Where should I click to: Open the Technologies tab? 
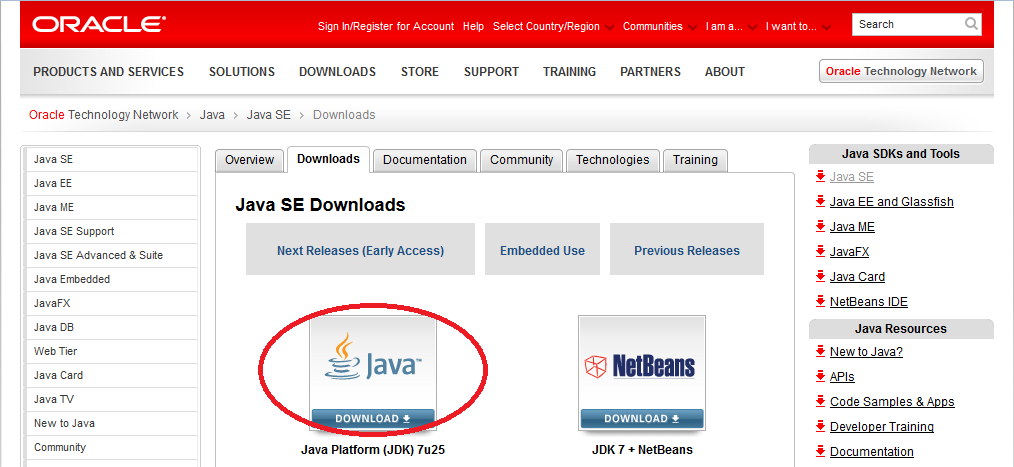612,160
